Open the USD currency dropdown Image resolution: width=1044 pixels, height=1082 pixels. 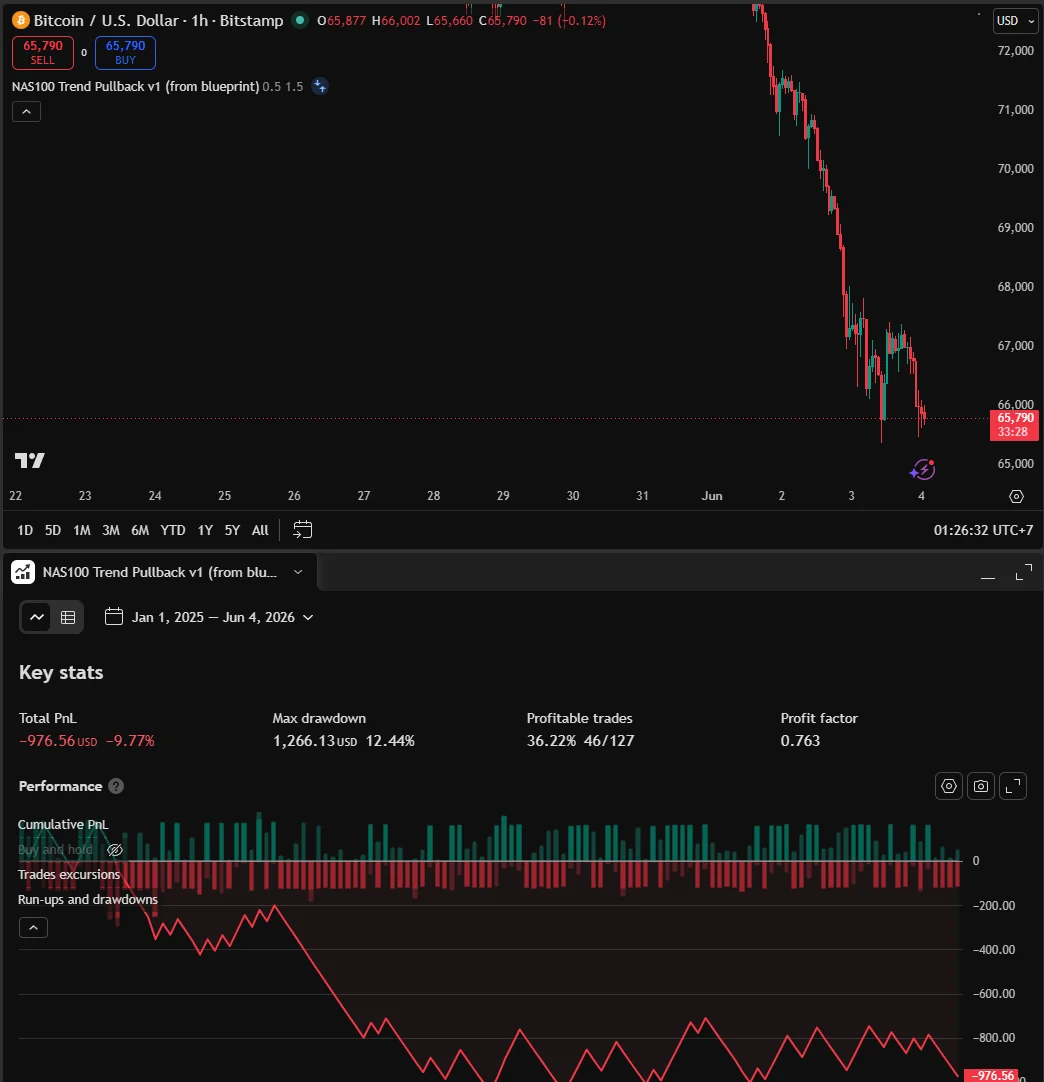point(1016,21)
